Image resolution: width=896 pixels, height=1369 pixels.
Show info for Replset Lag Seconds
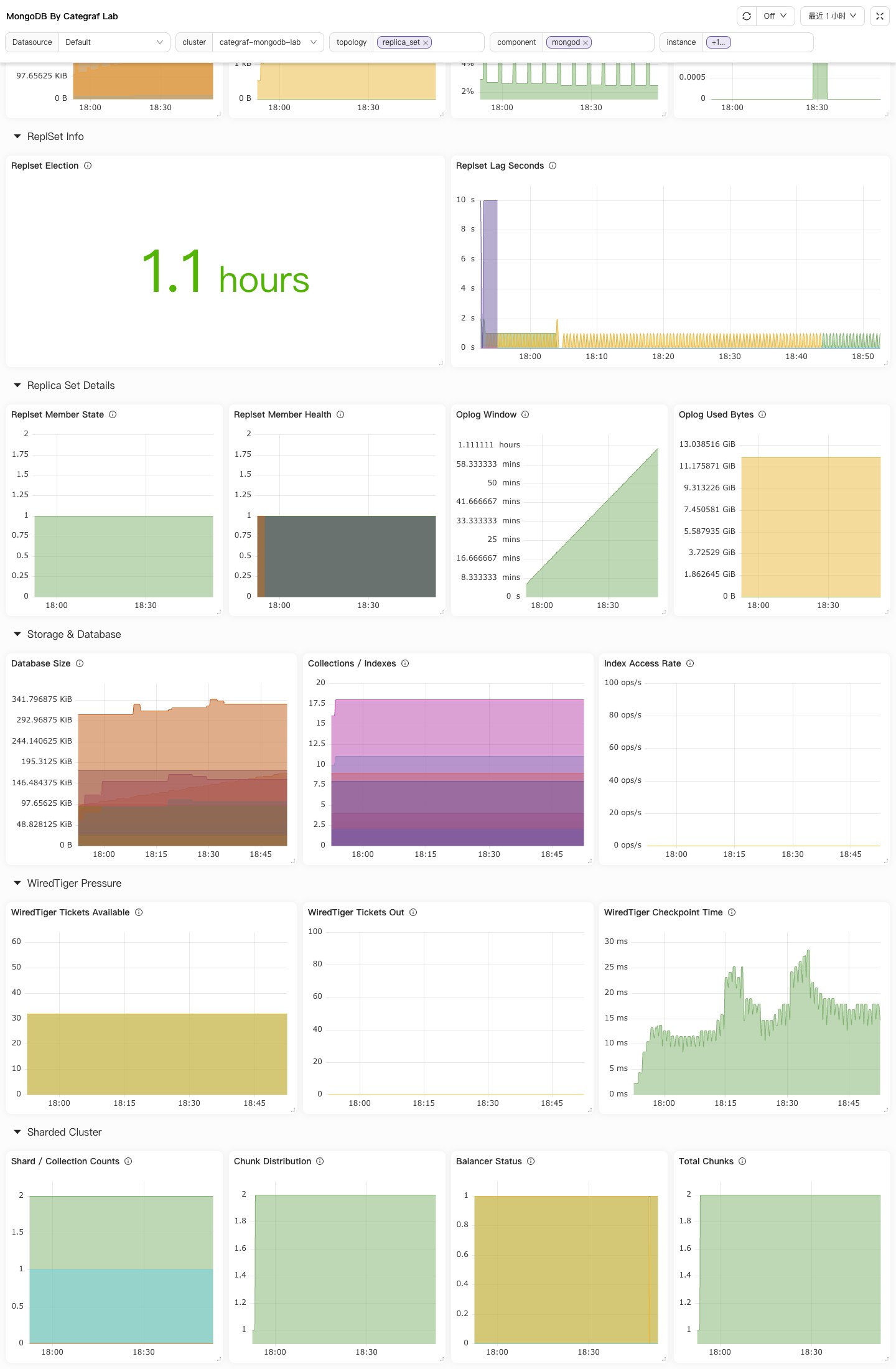click(x=553, y=166)
